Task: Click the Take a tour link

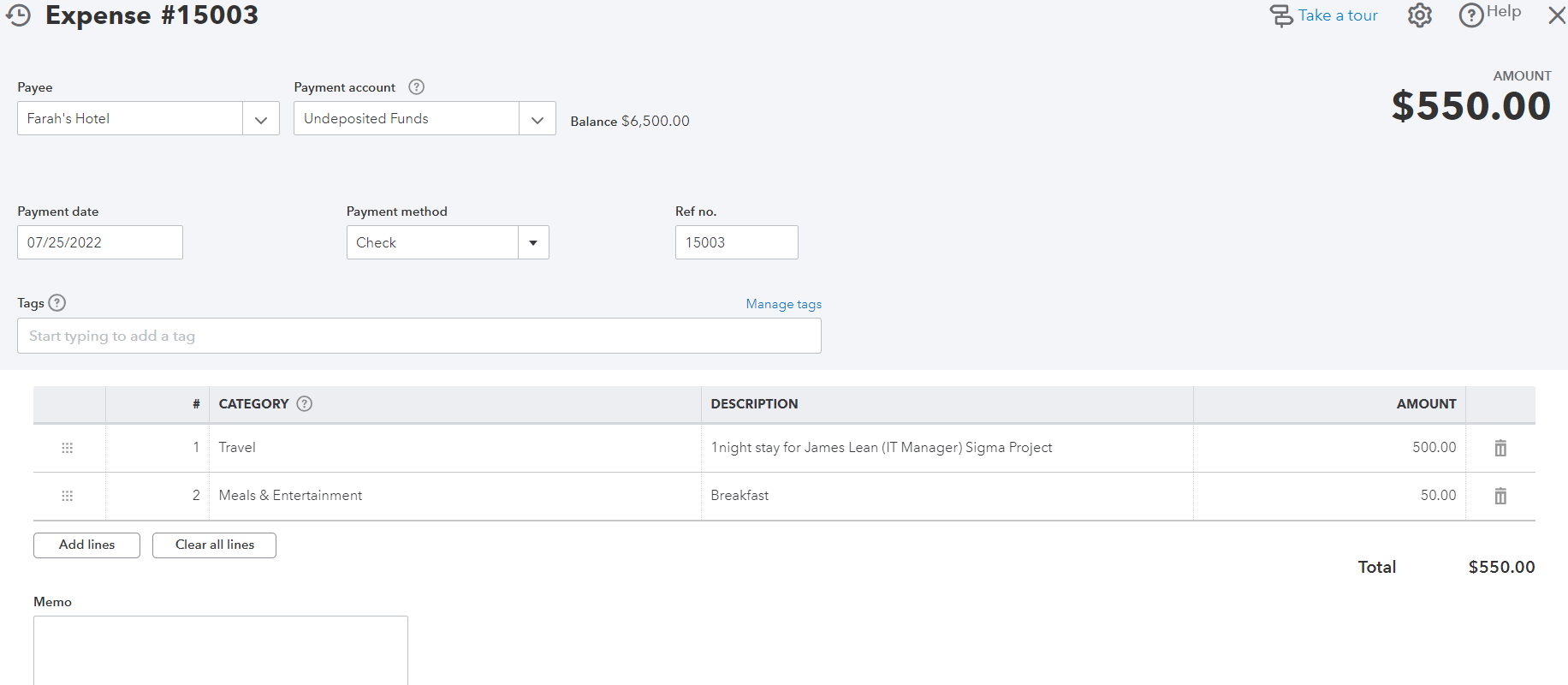Action: pyautogui.click(x=1337, y=15)
